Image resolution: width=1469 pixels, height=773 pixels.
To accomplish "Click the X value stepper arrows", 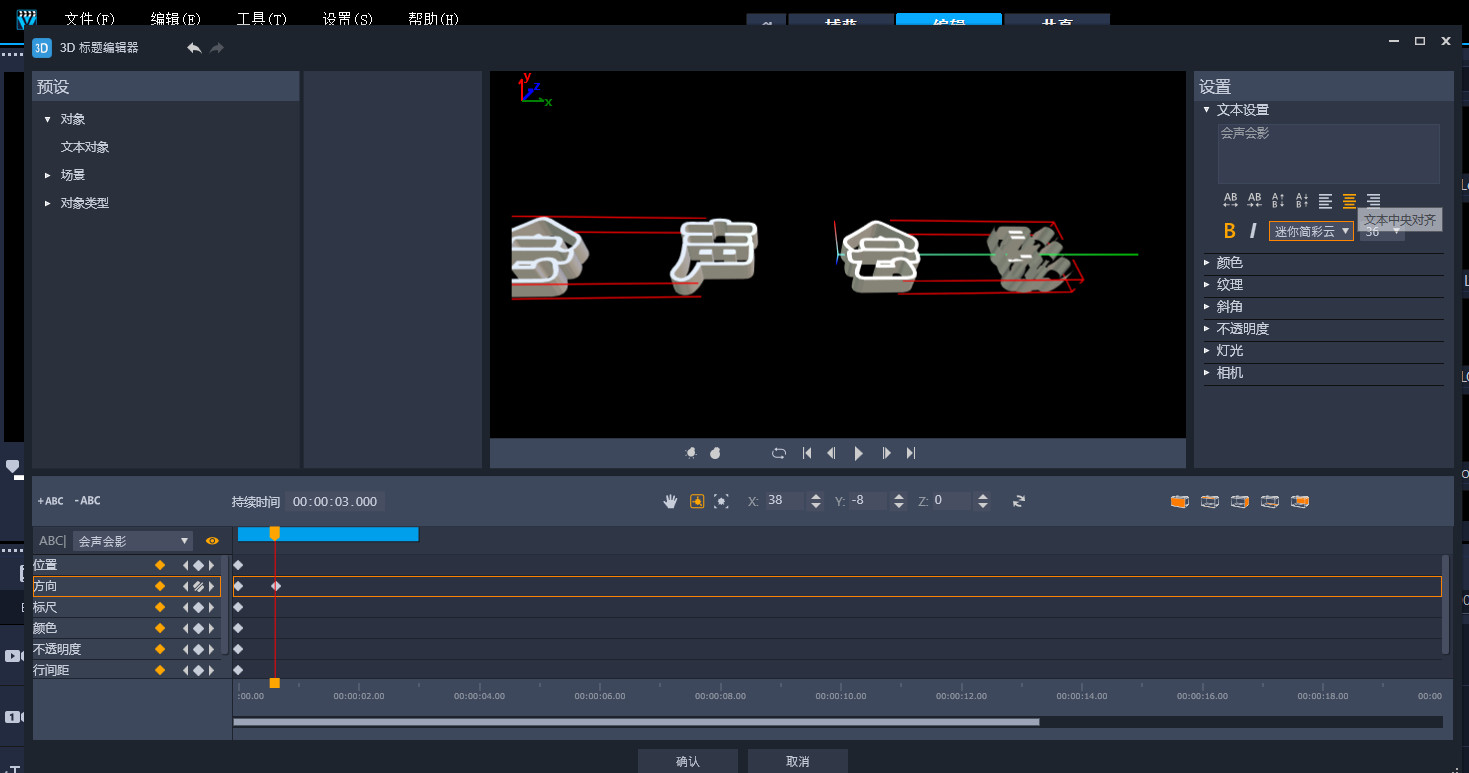I will [x=816, y=501].
